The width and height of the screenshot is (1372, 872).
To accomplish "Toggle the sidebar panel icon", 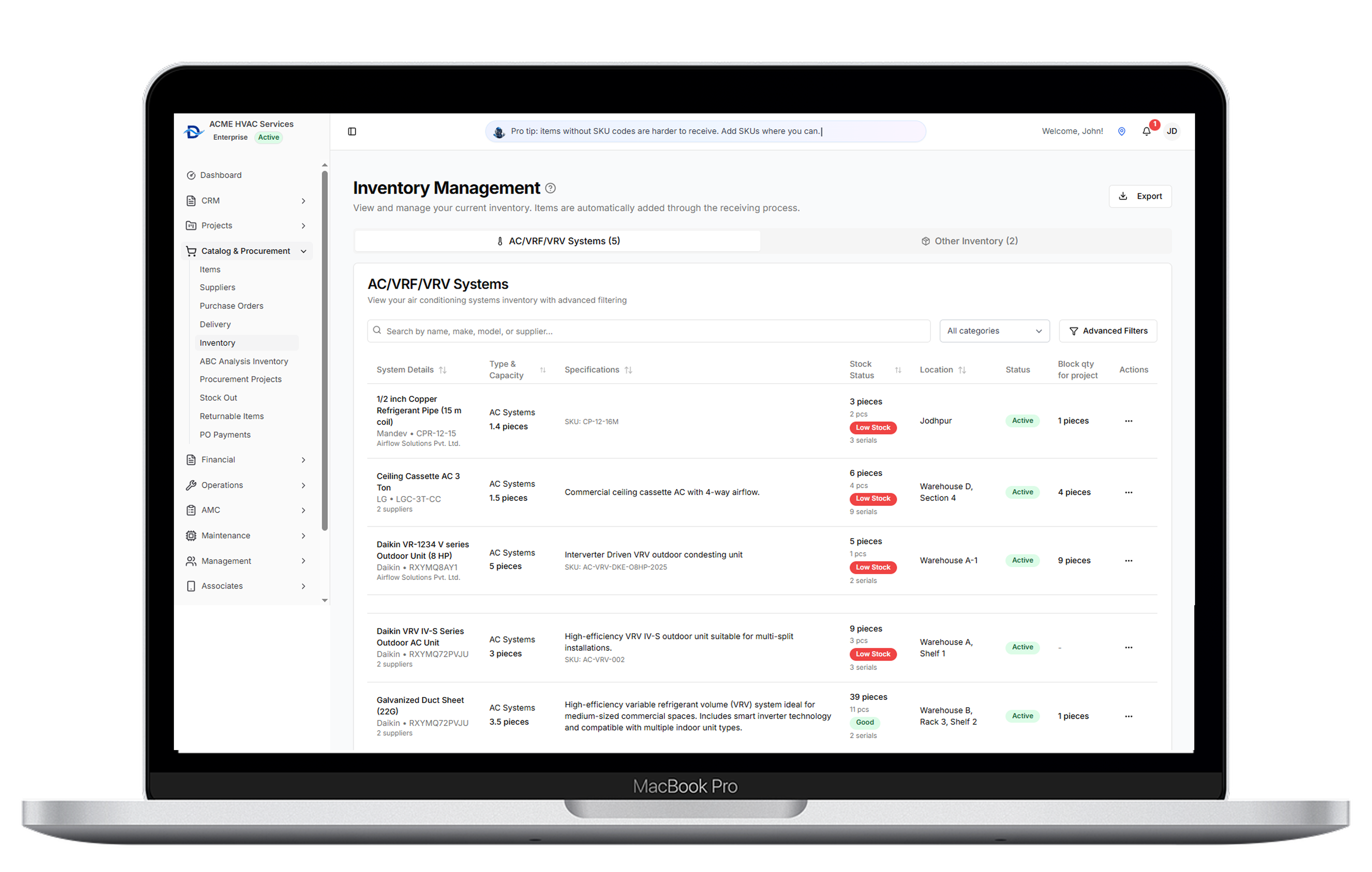I will click(352, 132).
